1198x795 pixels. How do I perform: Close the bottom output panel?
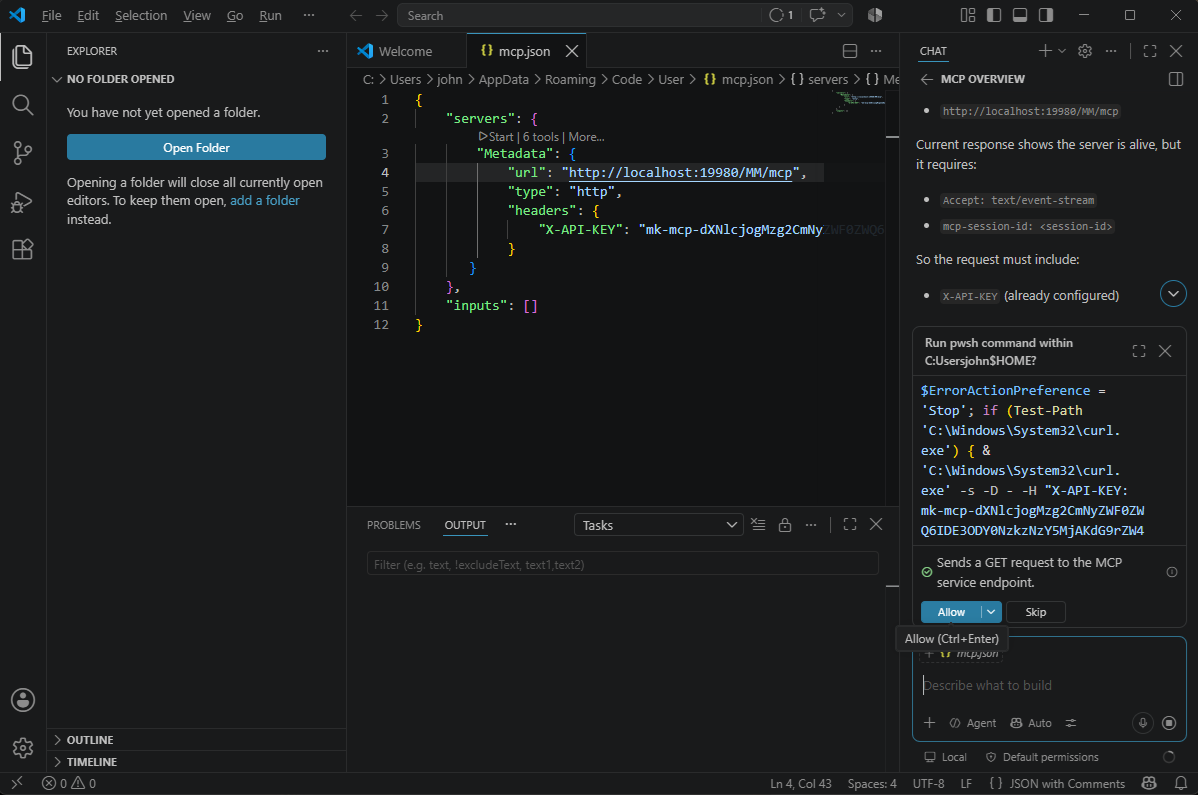[x=876, y=525]
